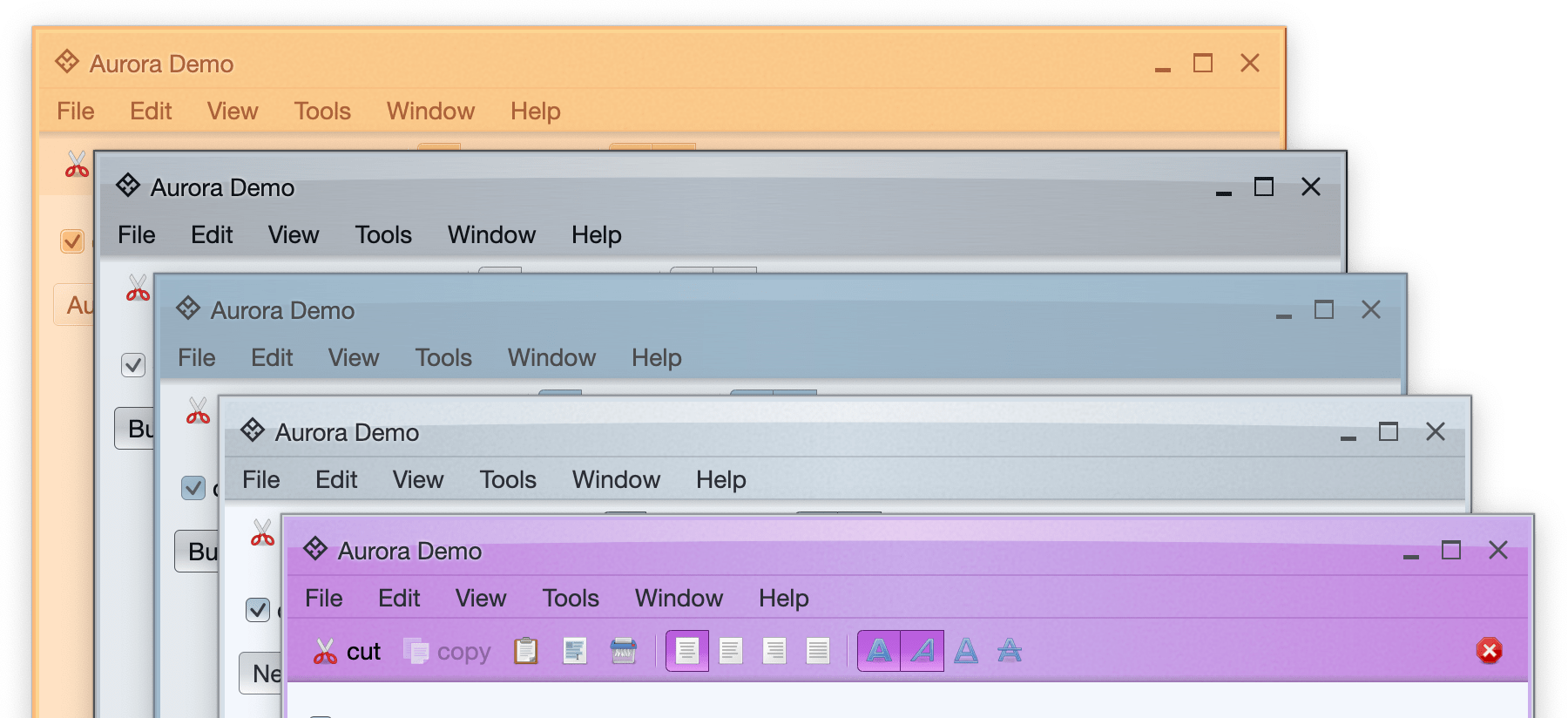Click the red X icon in purple toolbar

click(1490, 651)
